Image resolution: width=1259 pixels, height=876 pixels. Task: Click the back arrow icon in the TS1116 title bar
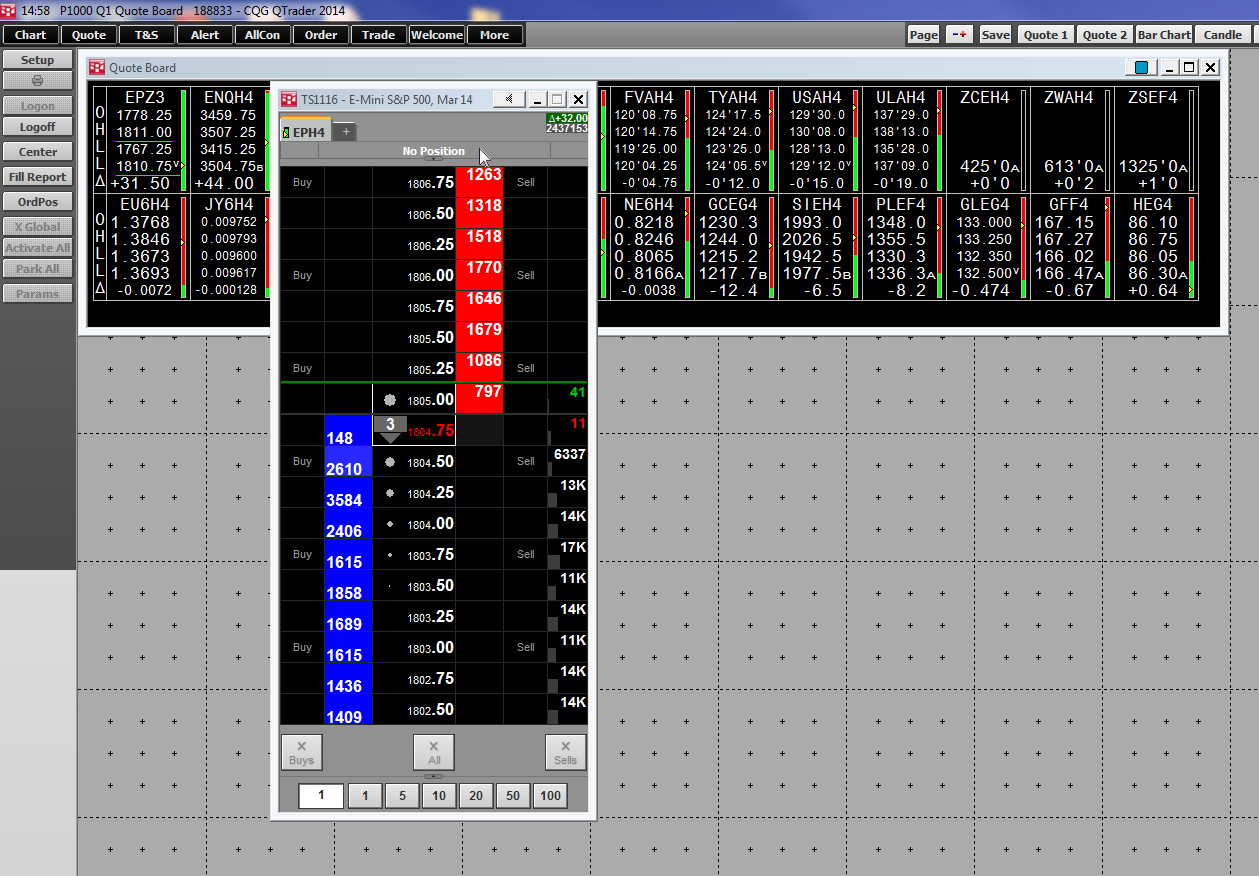(x=510, y=99)
